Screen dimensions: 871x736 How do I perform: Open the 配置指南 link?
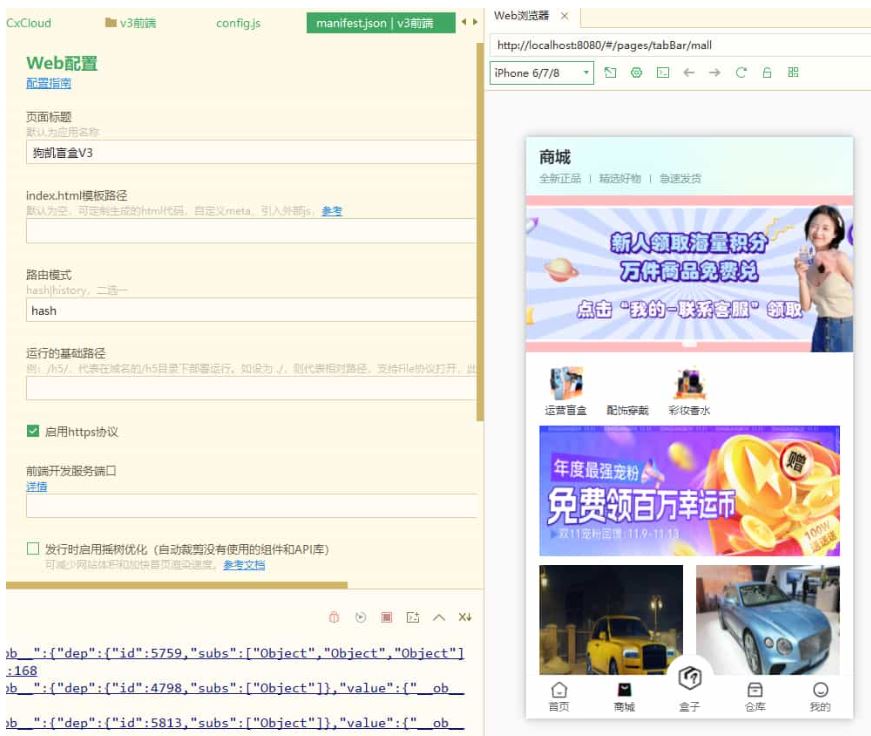click(48, 84)
